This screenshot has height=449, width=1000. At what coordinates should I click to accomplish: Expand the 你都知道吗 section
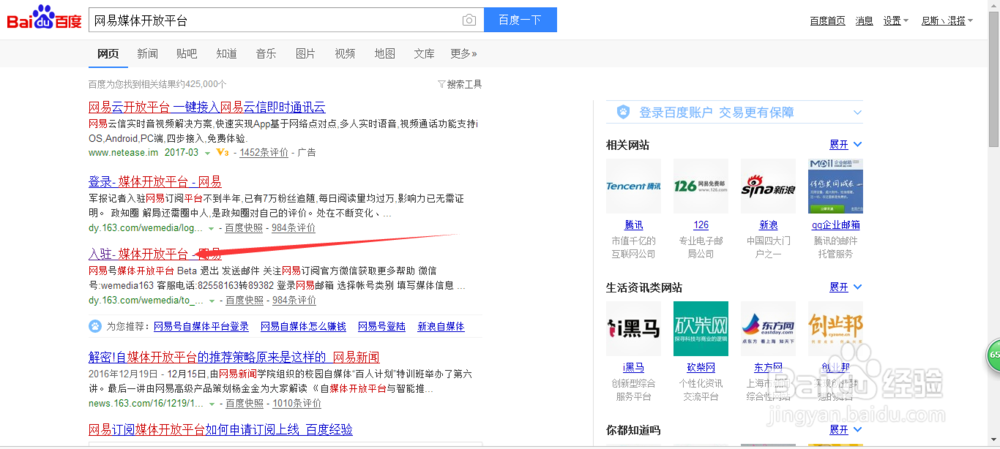pos(846,431)
